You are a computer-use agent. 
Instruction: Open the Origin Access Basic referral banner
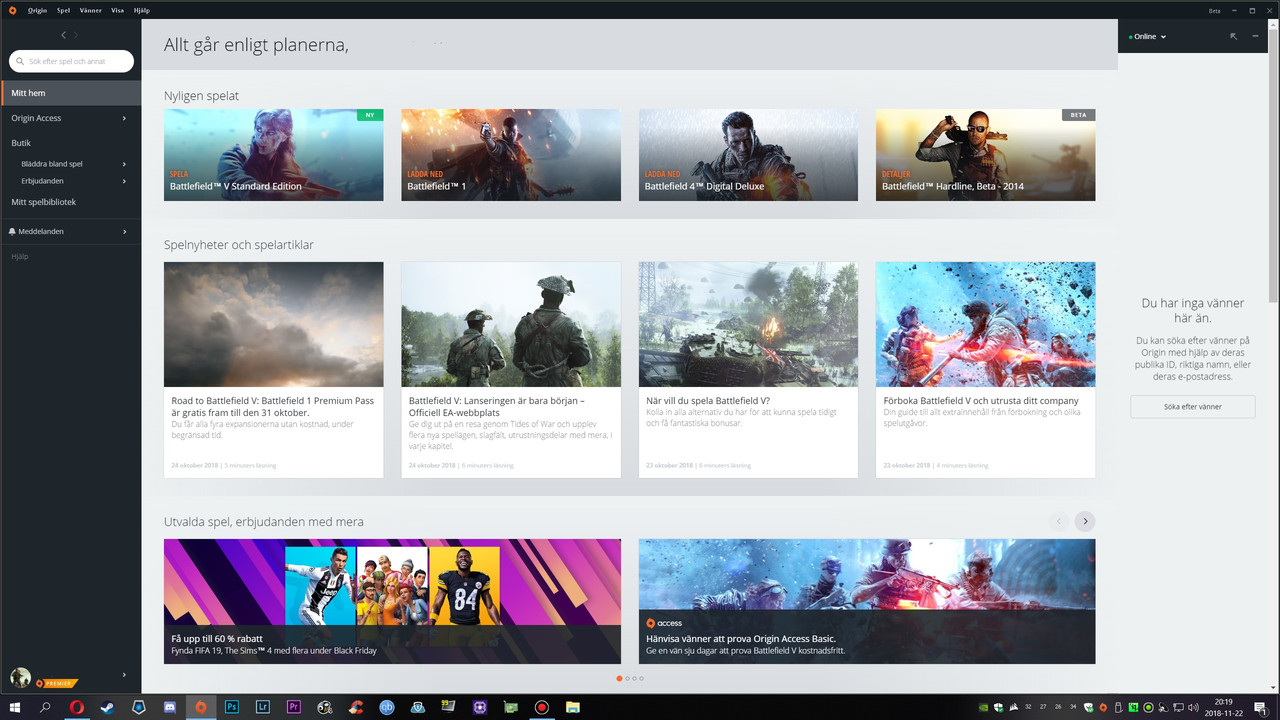coord(867,601)
